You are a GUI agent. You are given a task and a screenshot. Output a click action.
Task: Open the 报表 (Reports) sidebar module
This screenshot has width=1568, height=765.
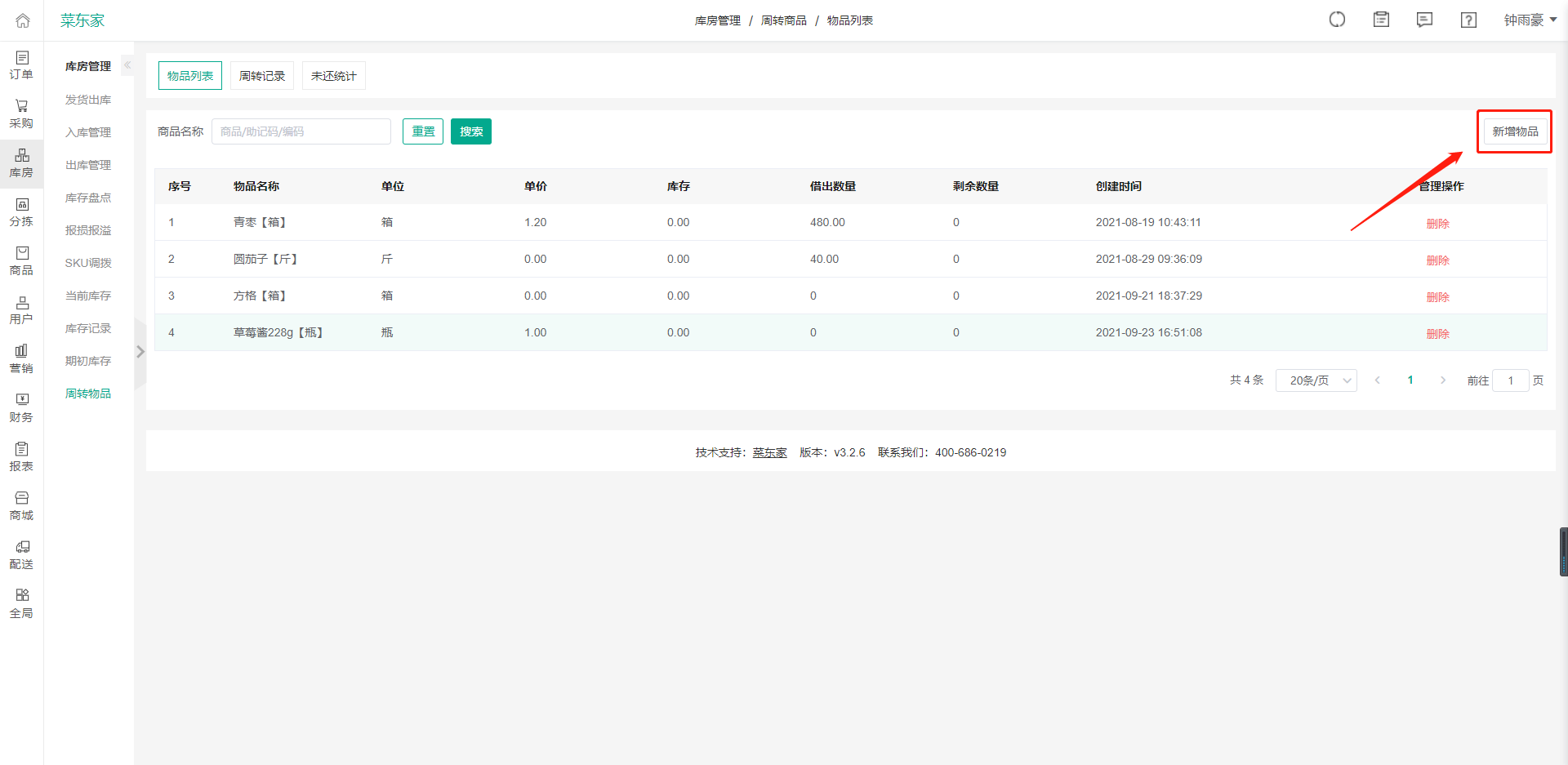coord(21,457)
